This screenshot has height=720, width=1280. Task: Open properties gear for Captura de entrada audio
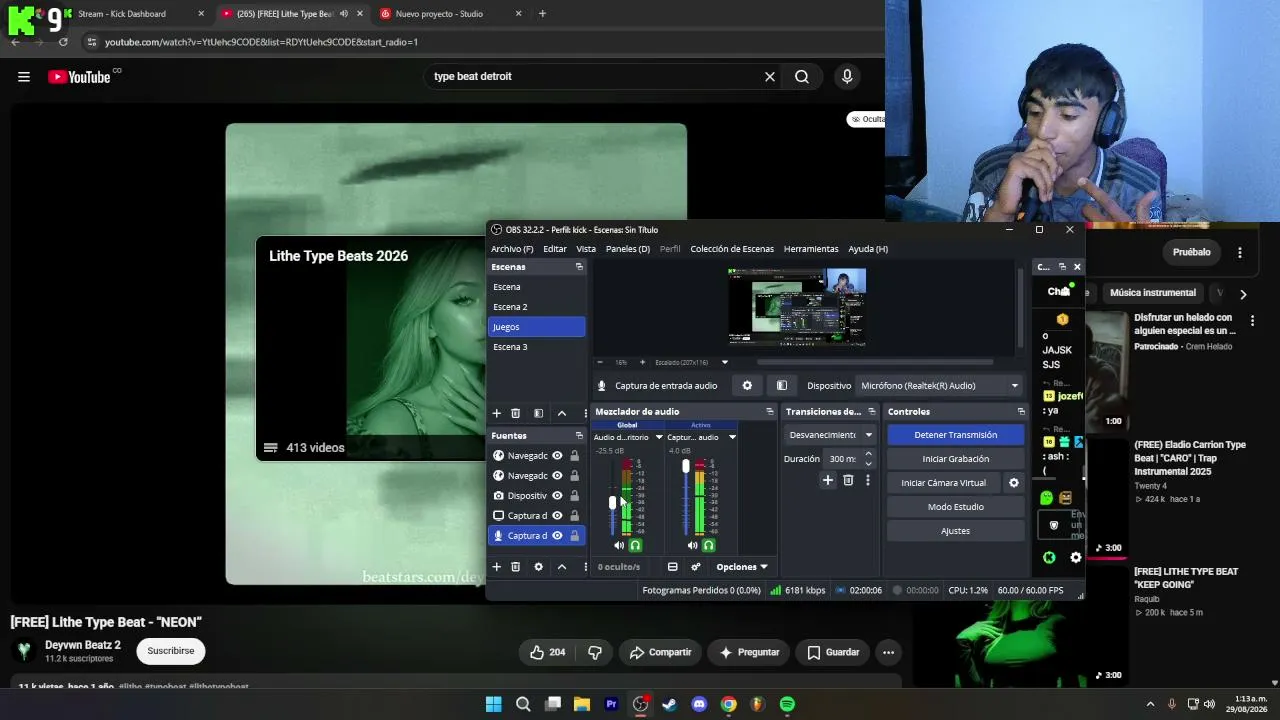(x=747, y=386)
